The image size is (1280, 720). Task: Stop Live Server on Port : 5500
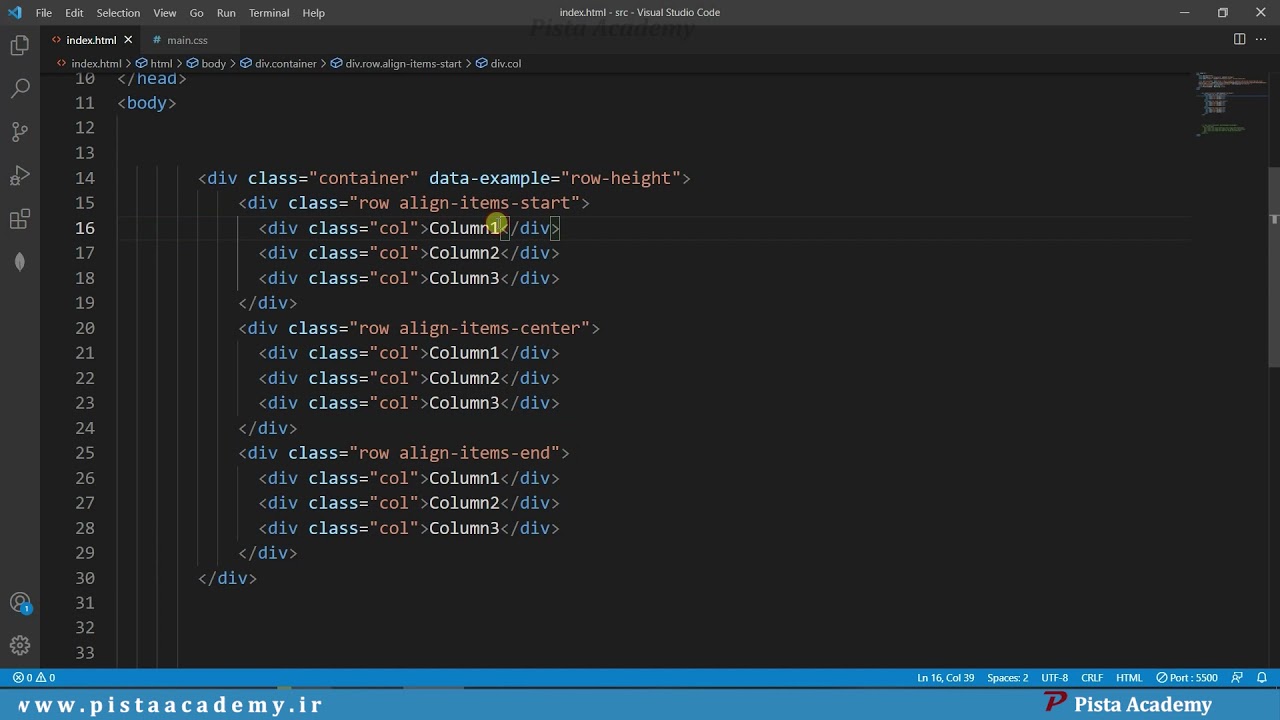pos(1187,677)
